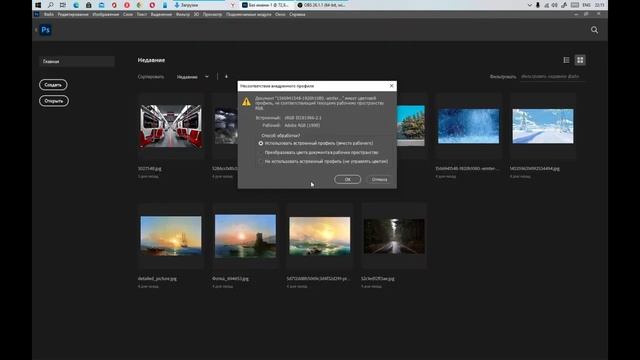Open the Окно menu
640x360 pixels.
coord(280,14)
